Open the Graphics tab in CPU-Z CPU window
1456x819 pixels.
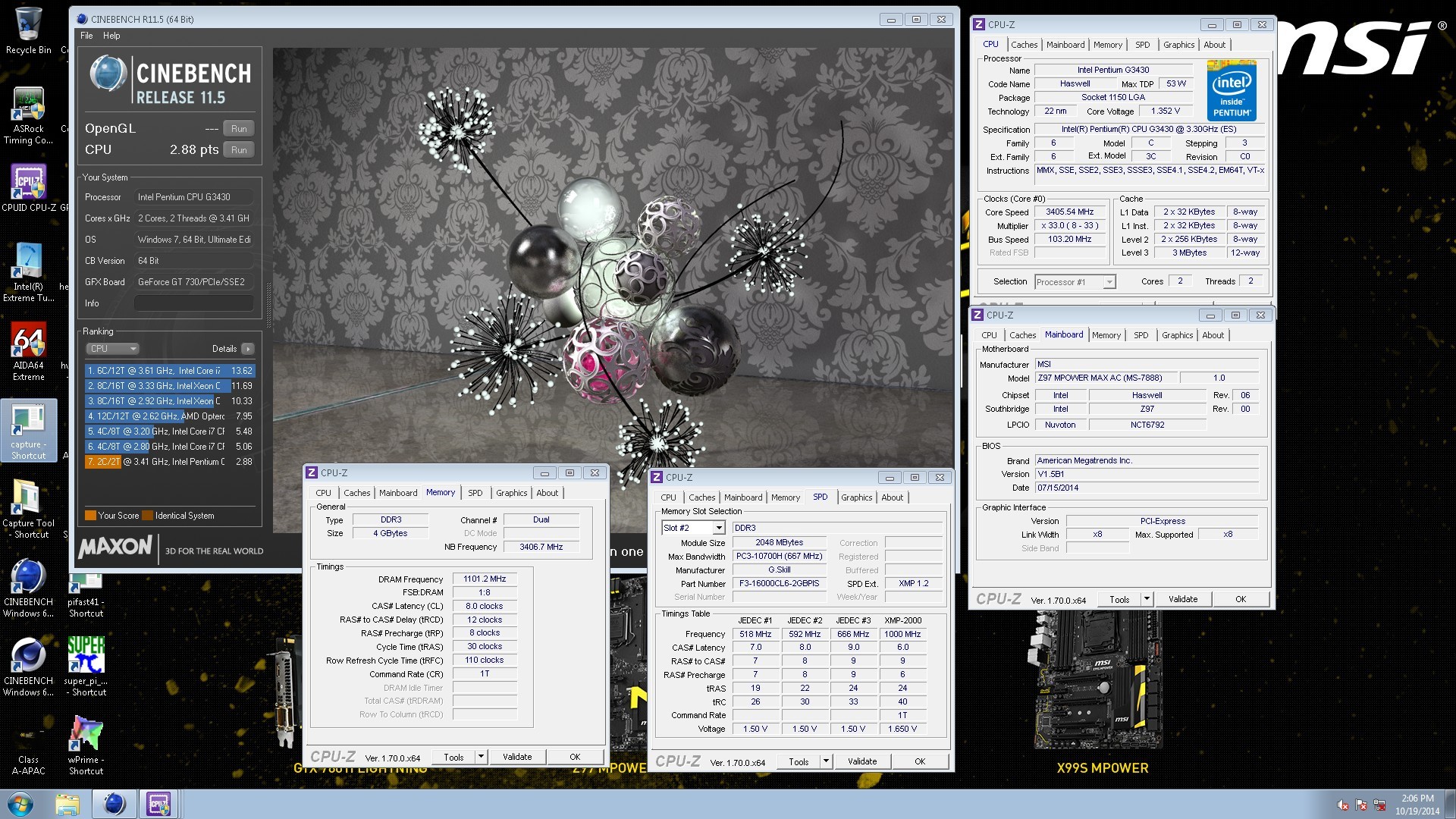coord(1178,45)
